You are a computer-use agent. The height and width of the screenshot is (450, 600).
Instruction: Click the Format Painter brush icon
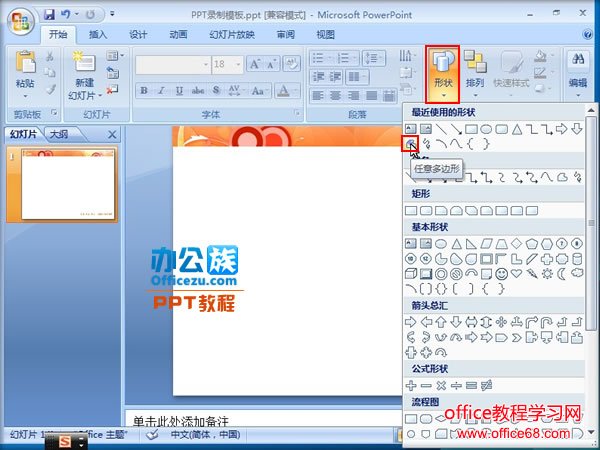click(50, 90)
